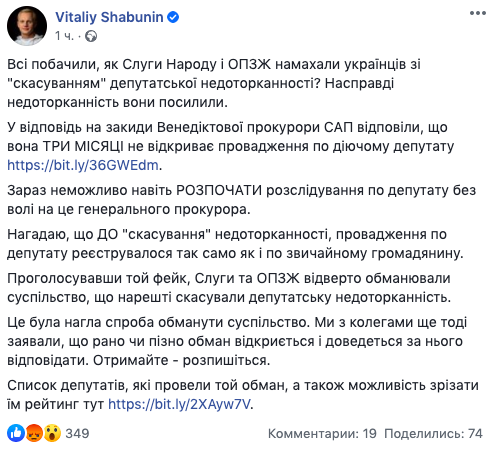This screenshot has height=449, width=490.
Task: Open 'Поделились: 74' shares list
Action: coord(433,433)
